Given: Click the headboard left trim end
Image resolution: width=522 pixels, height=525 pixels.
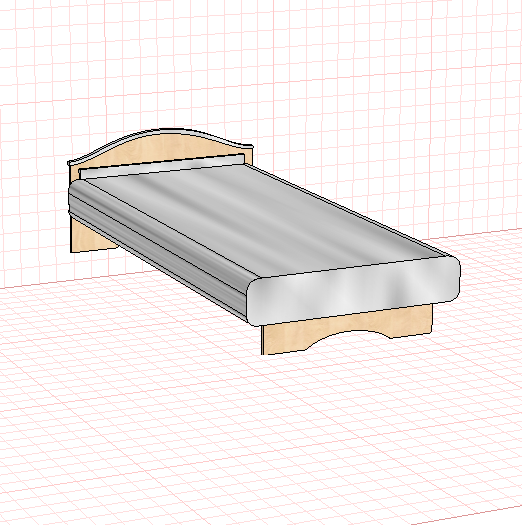Looking at the screenshot, I should [x=73, y=163].
